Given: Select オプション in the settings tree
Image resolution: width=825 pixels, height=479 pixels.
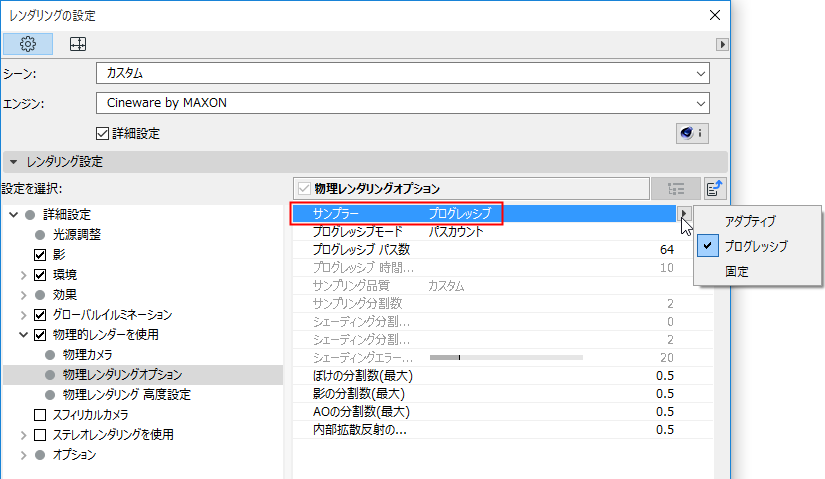Looking at the screenshot, I should [x=74, y=455].
